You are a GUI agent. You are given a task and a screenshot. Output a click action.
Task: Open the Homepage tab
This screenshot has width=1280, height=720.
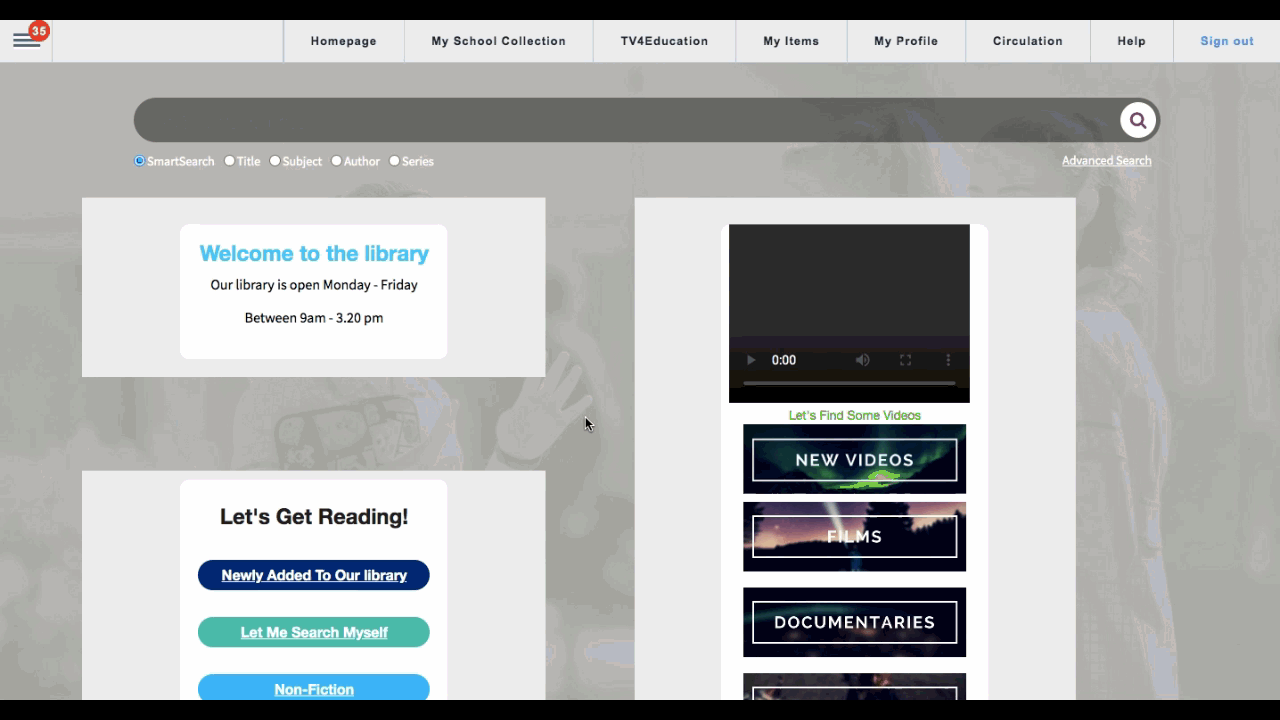[344, 41]
